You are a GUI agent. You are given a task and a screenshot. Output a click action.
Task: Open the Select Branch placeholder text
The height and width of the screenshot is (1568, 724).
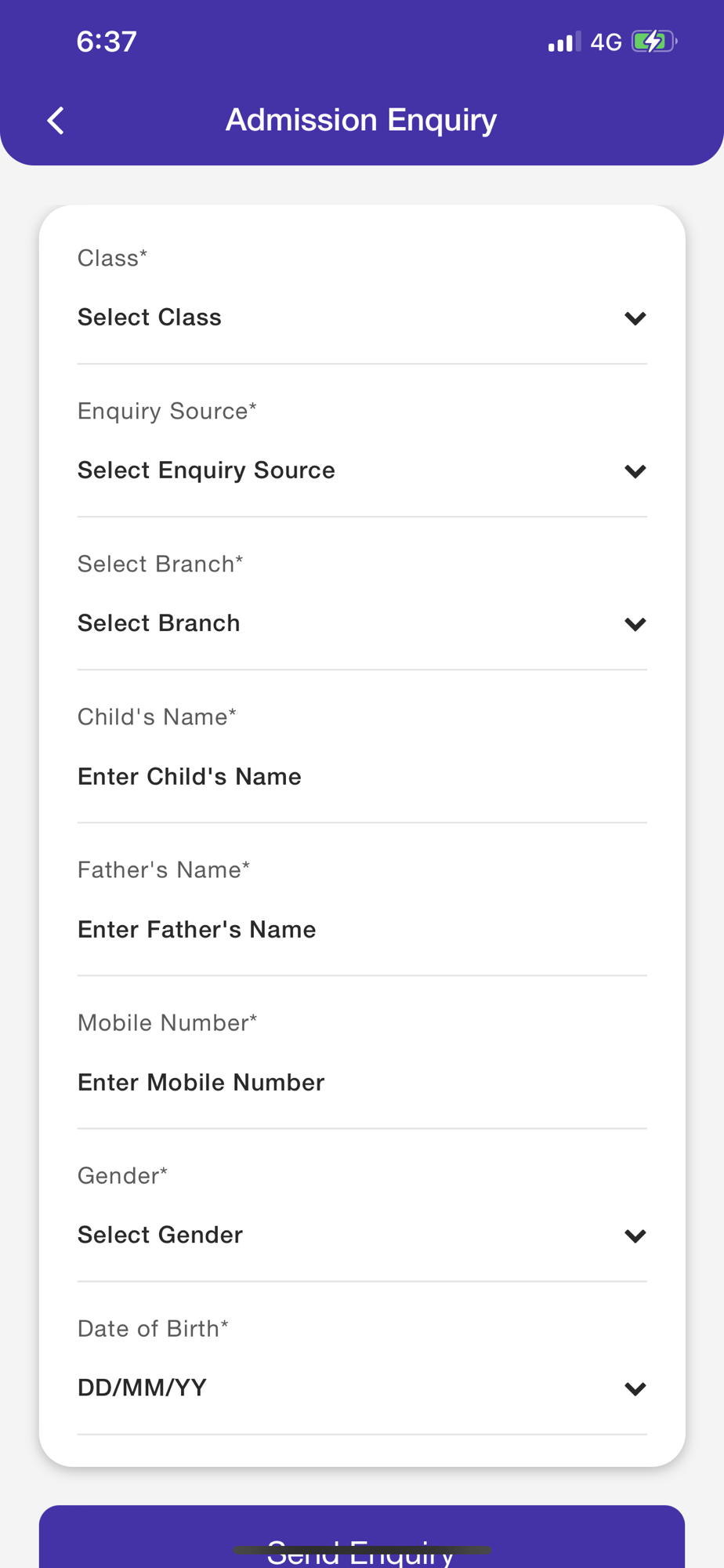pos(159,623)
